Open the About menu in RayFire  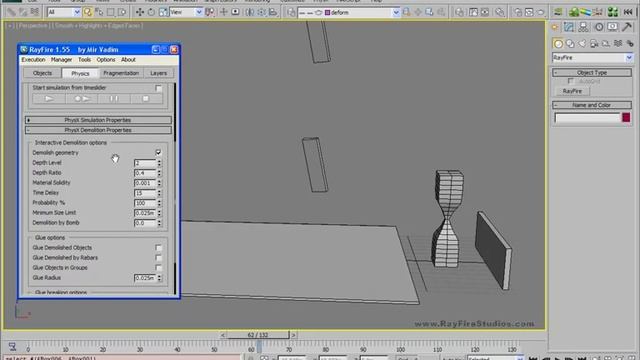[128, 60]
